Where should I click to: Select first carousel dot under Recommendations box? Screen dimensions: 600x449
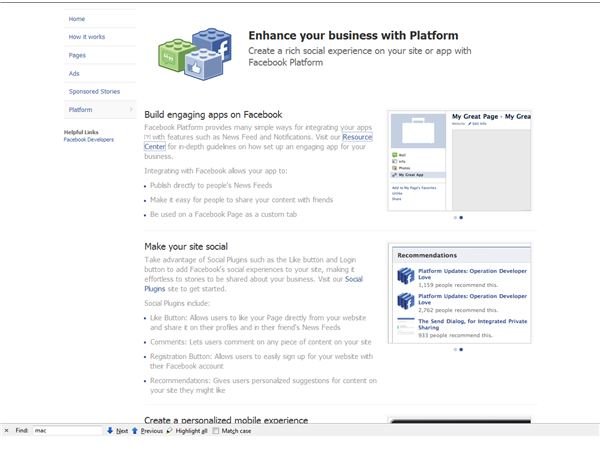point(455,349)
